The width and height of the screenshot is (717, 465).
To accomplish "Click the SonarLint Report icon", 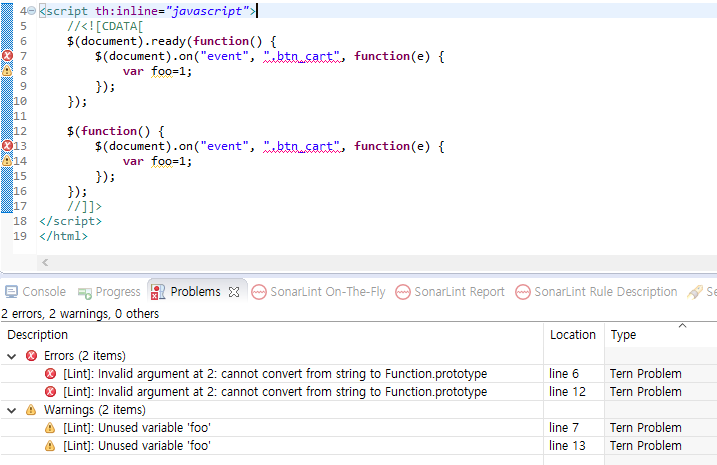I will click(403, 292).
